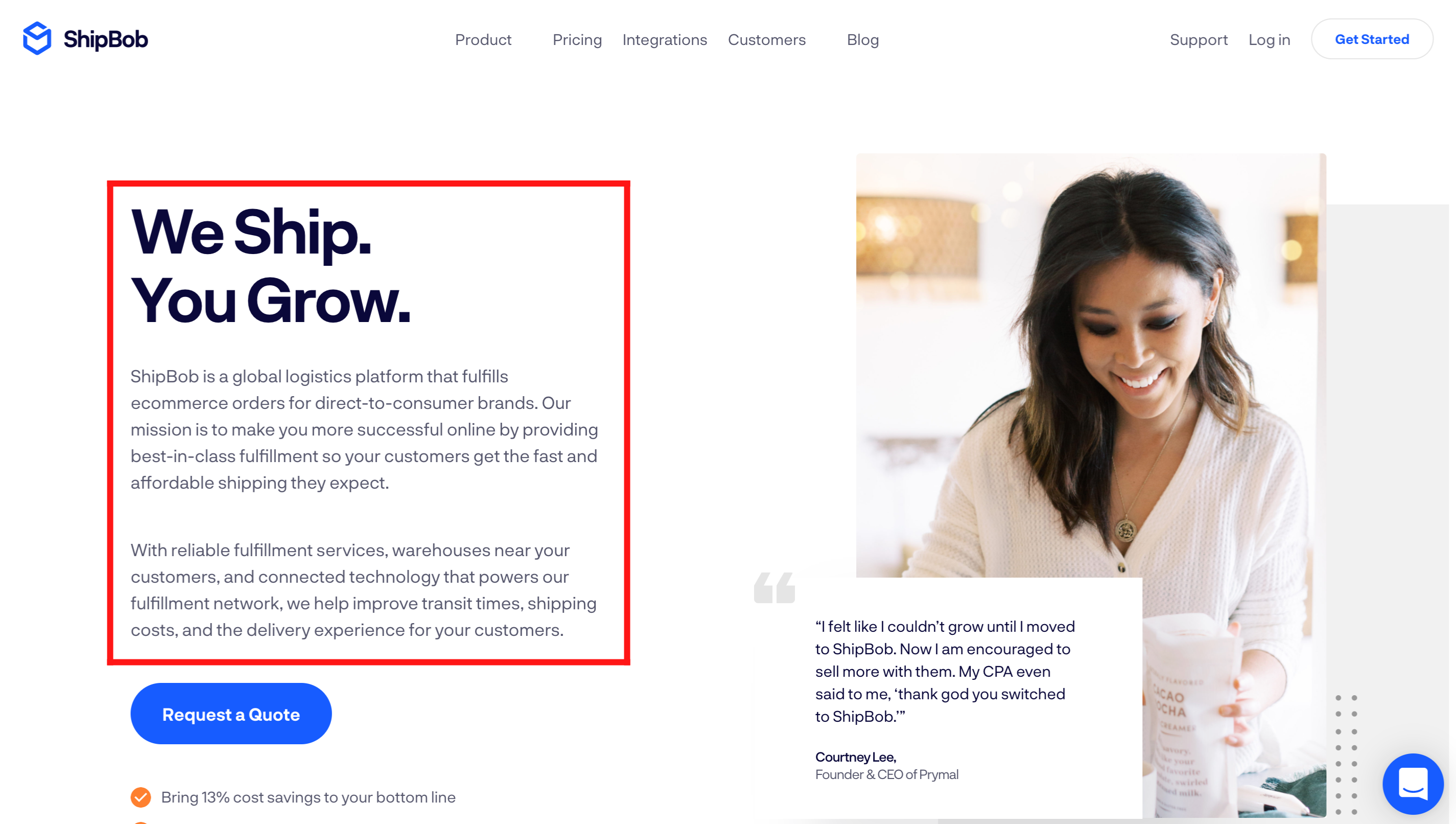Expand the Customers menu
The width and height of the screenshot is (1456, 824).
pyautogui.click(x=766, y=40)
